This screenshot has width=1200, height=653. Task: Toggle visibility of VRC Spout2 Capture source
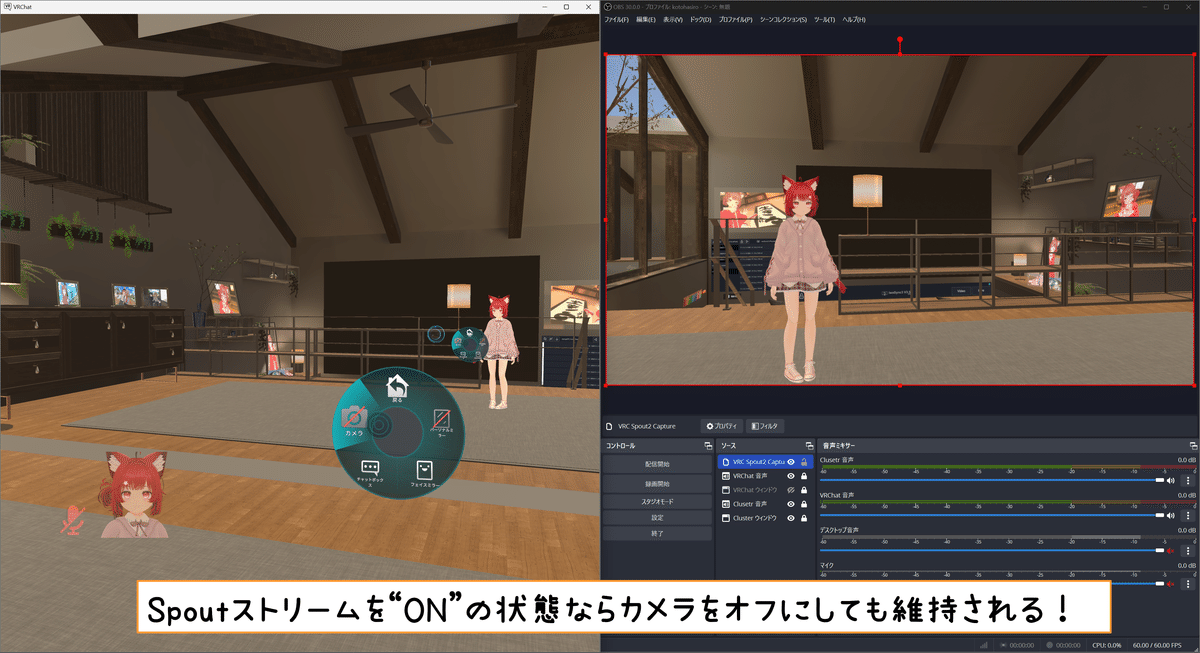click(x=790, y=462)
